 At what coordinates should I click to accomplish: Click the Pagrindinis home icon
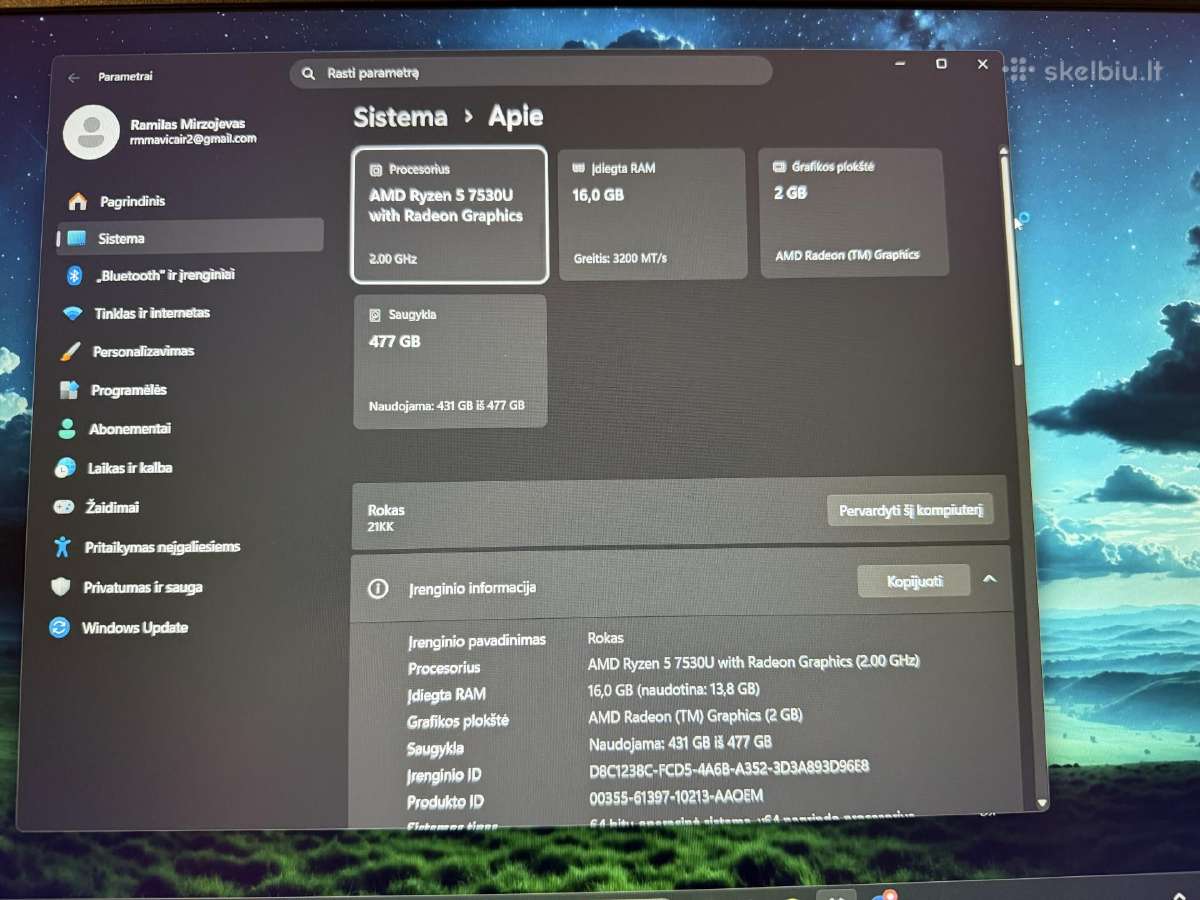coord(77,201)
